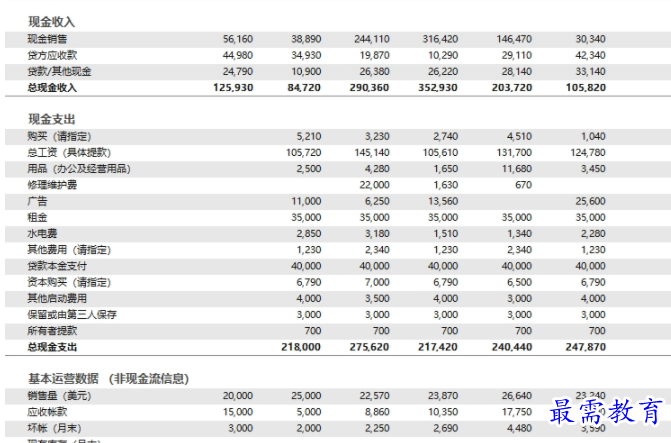Image resolution: width=671 pixels, height=443 pixels.
Task: Select the 现金收入 section heading
Action: (51, 22)
